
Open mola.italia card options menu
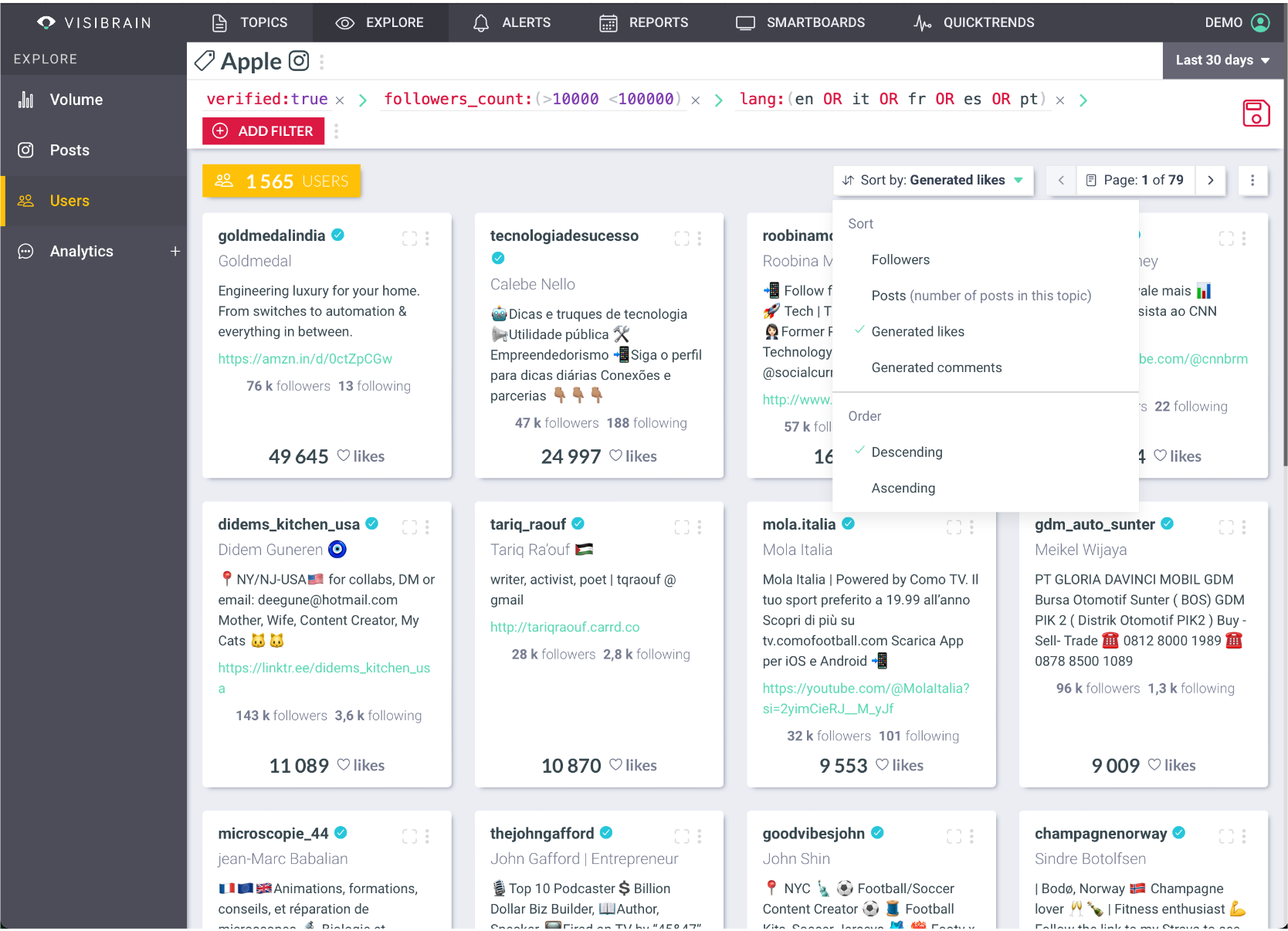(972, 527)
